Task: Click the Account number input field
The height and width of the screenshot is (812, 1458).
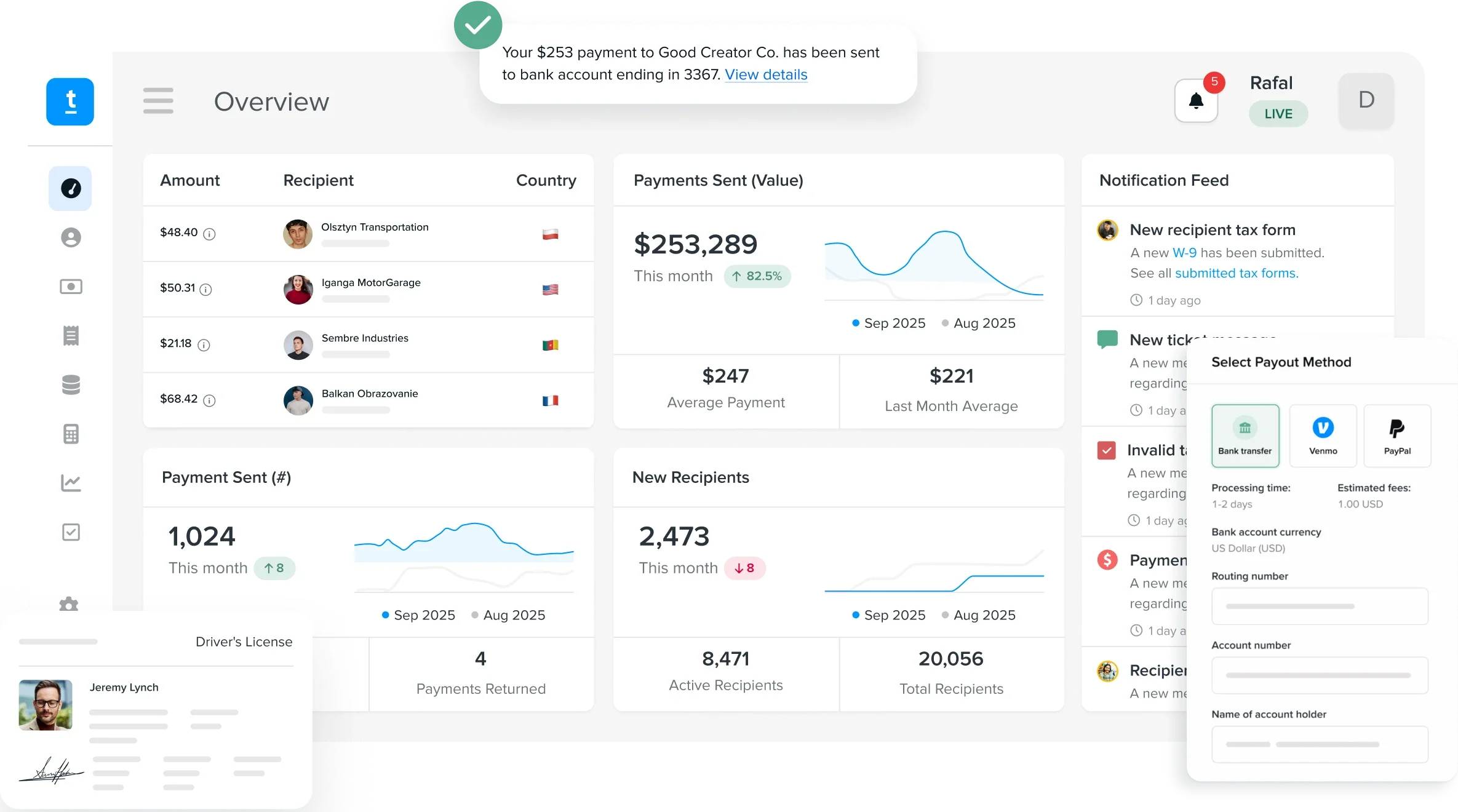Action: (x=1320, y=675)
